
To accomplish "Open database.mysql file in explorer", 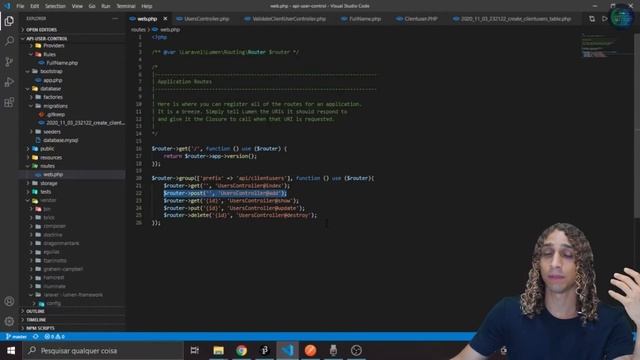I will [60, 140].
